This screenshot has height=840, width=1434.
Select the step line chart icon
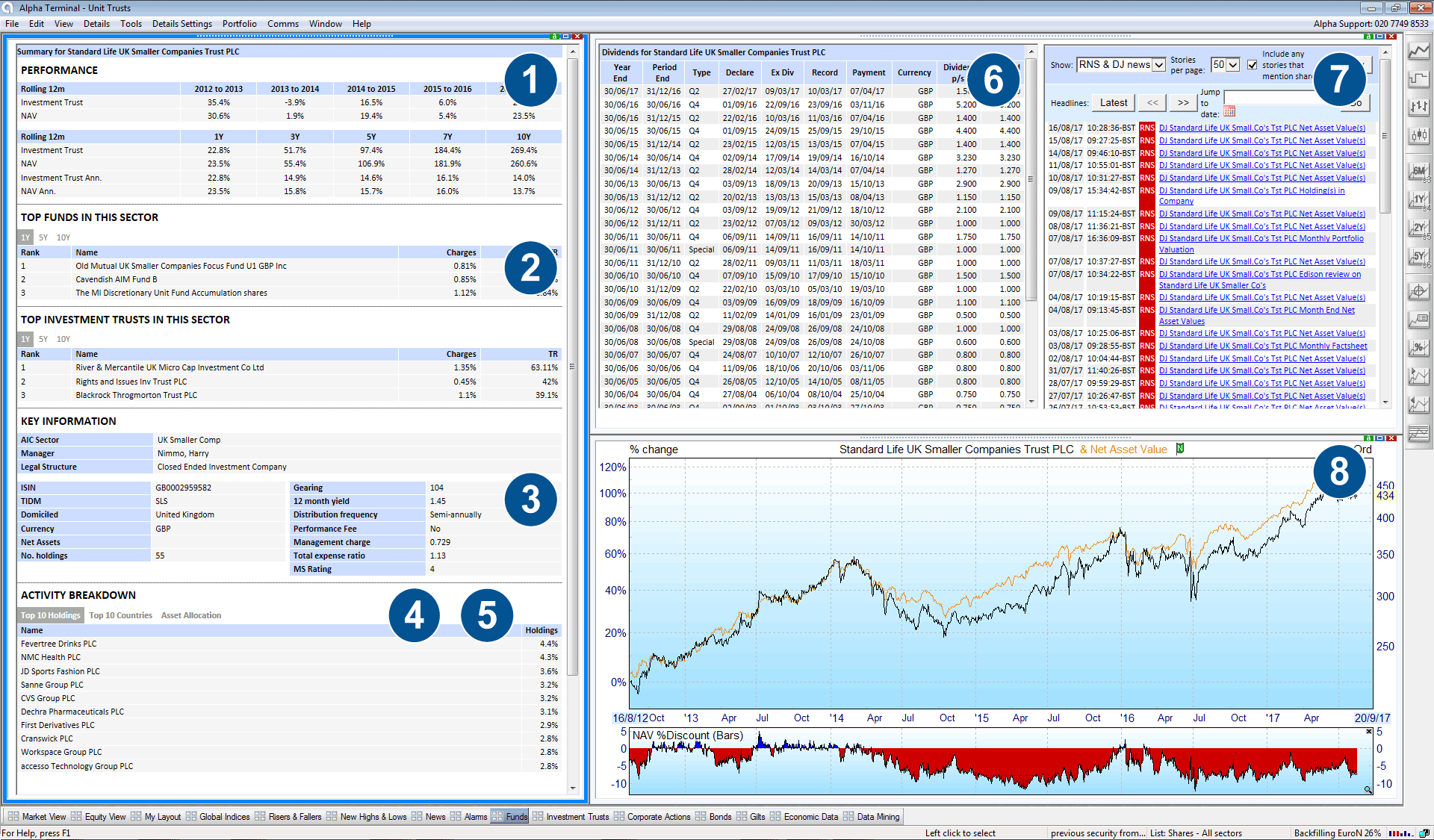coord(1418,79)
